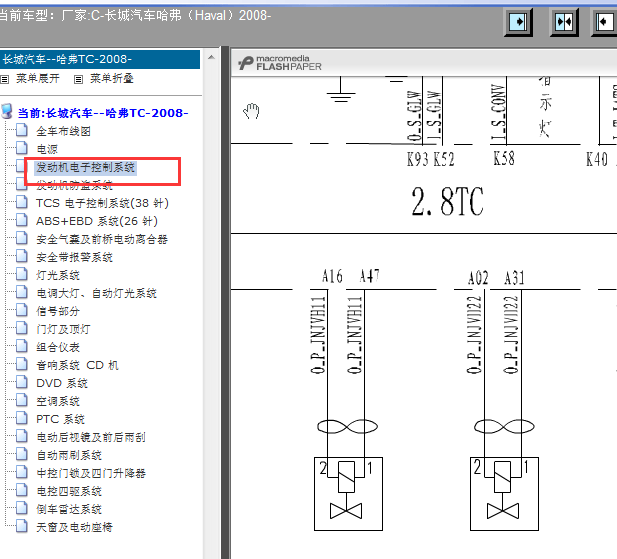
Task: Open 安全带报警系统 diagram
Action: (x=74, y=257)
